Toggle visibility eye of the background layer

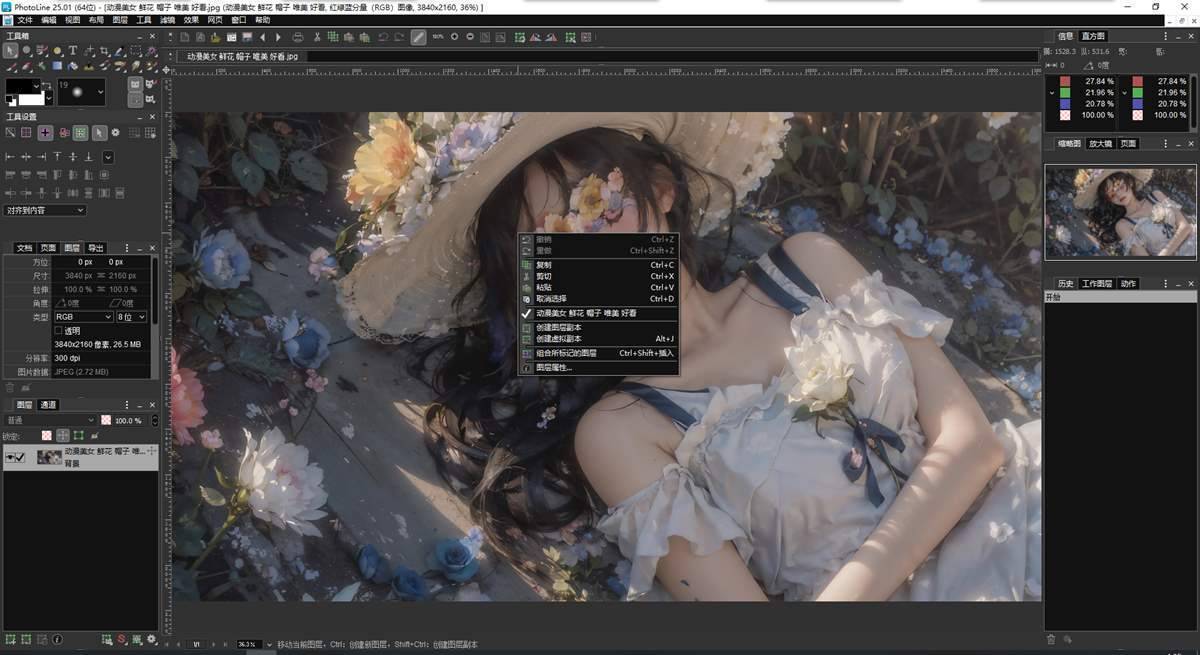click(x=11, y=457)
